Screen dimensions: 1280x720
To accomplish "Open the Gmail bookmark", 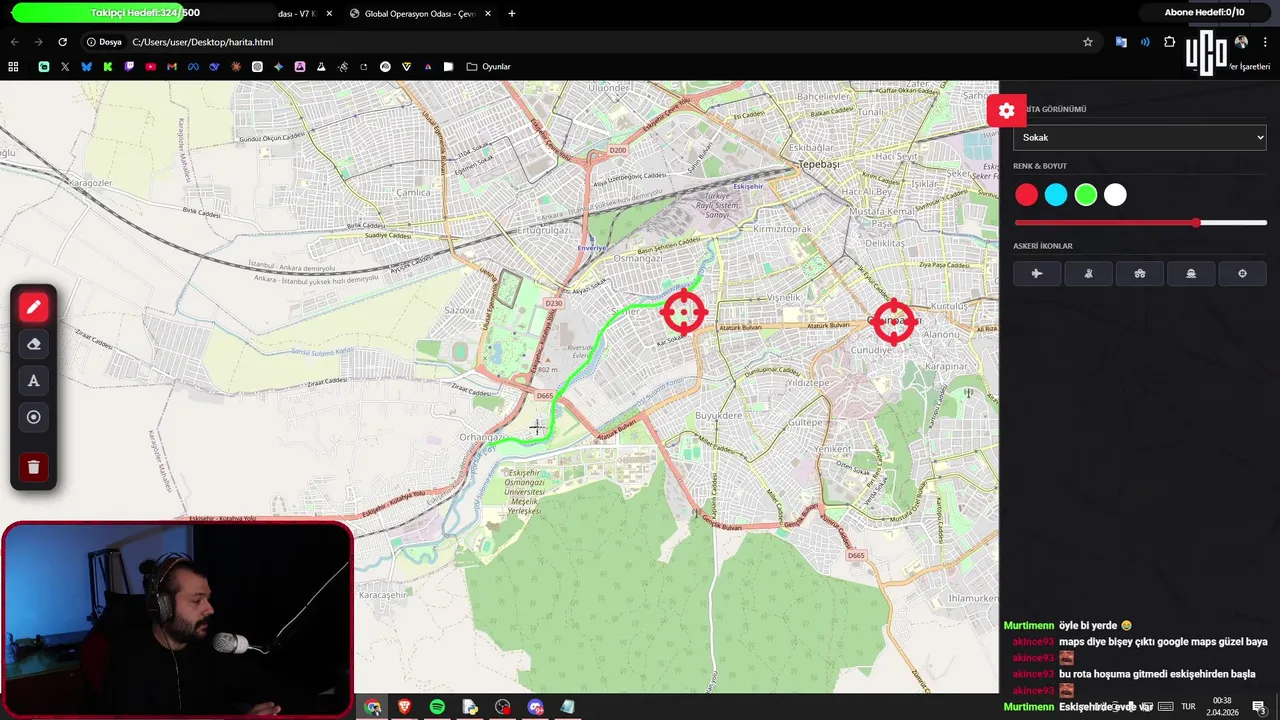I will click(x=172, y=67).
